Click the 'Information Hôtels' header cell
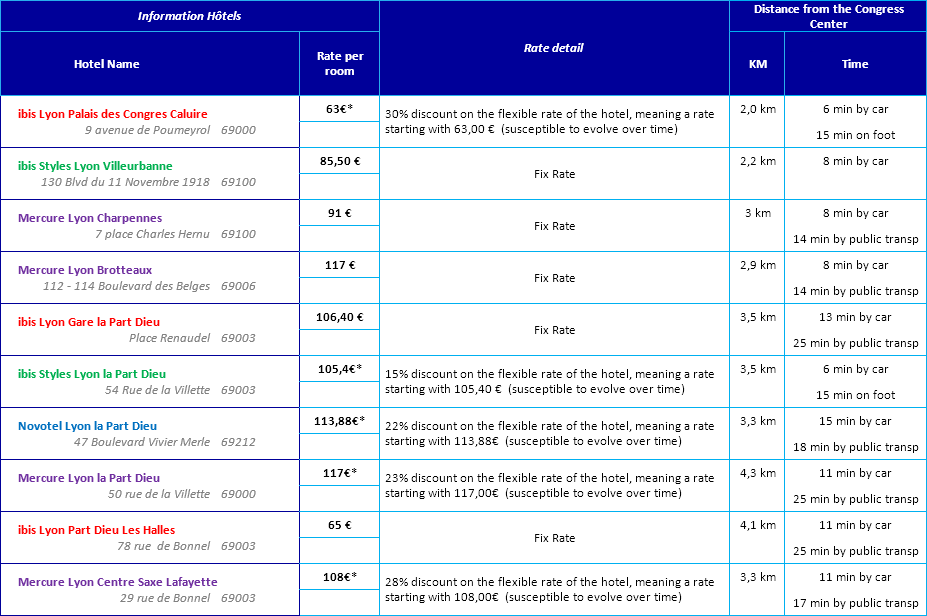This screenshot has width=927, height=616. point(189,16)
